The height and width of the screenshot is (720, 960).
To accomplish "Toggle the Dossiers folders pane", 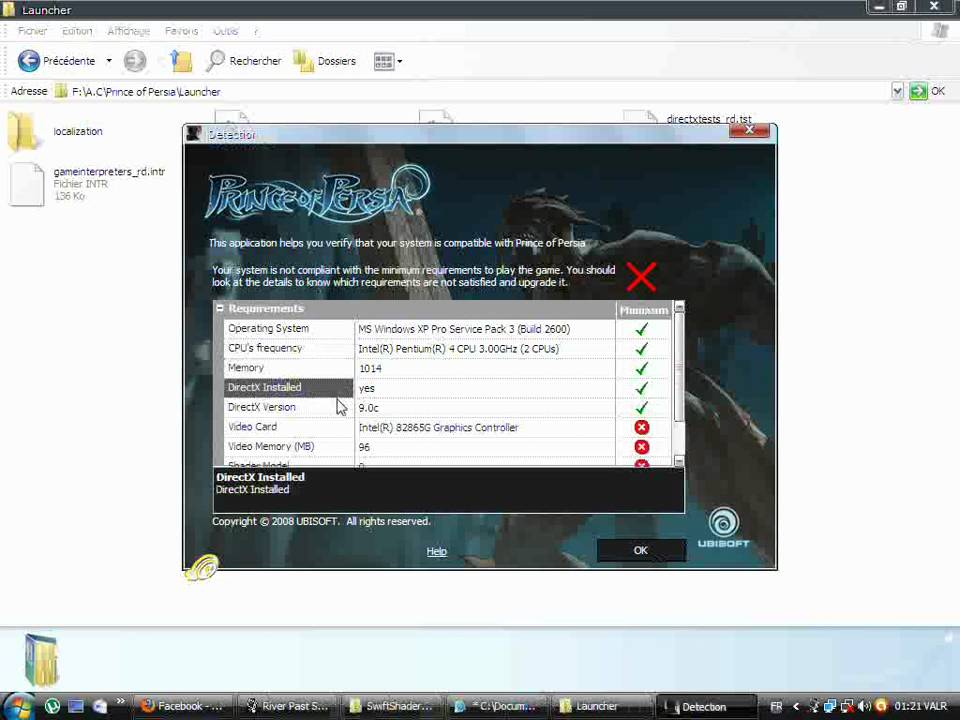I will 324,61.
